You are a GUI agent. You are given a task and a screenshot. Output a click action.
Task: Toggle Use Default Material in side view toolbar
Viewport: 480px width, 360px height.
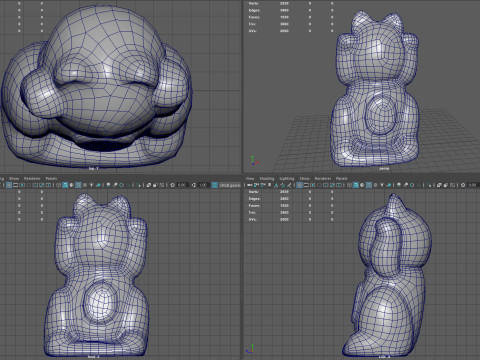362,185
